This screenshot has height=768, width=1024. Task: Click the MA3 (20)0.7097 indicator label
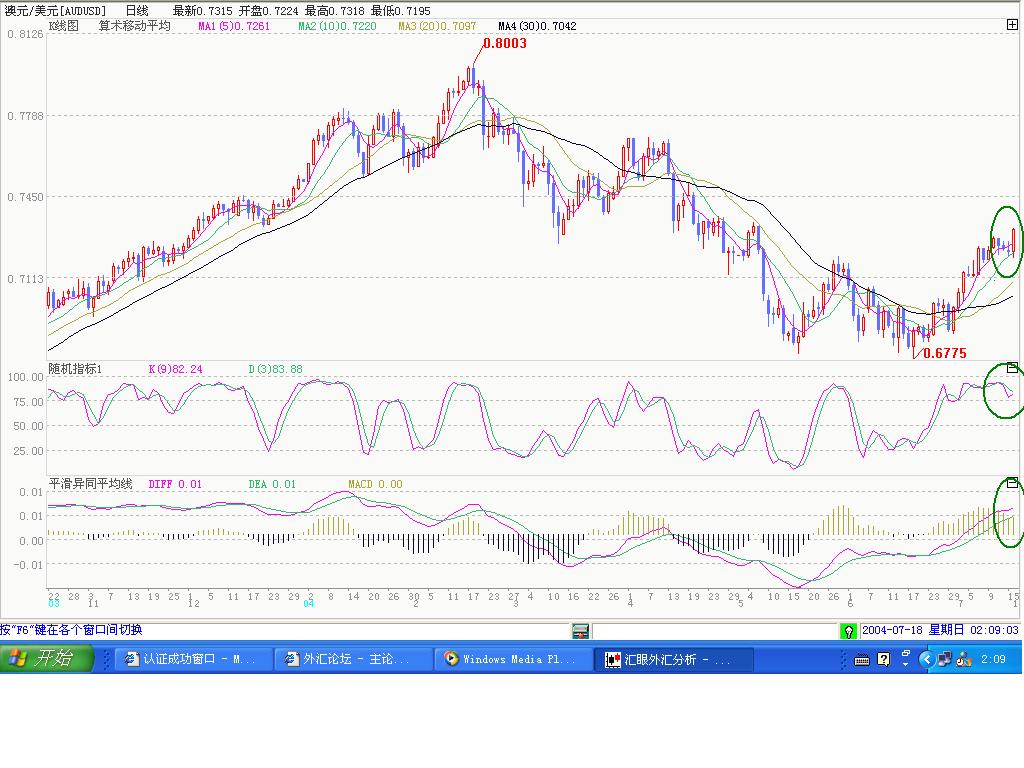(x=437, y=26)
